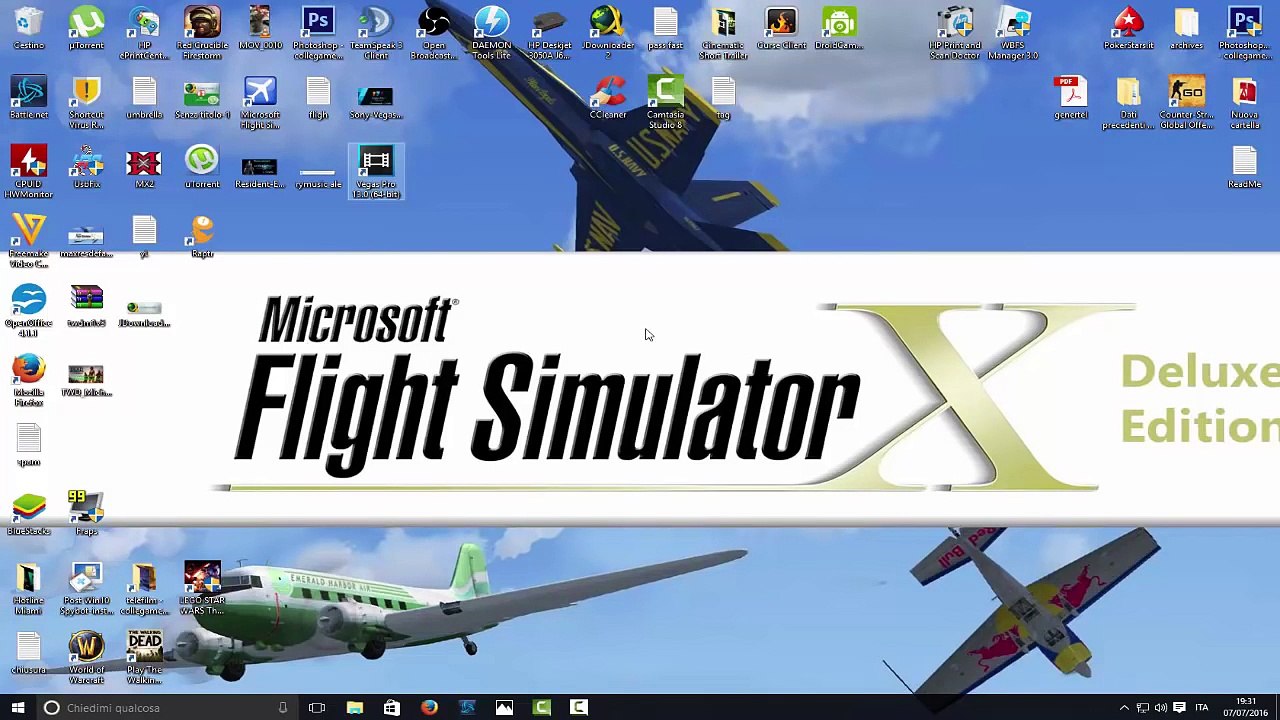Select the µTorrent shortcut in the top row

click(86, 29)
